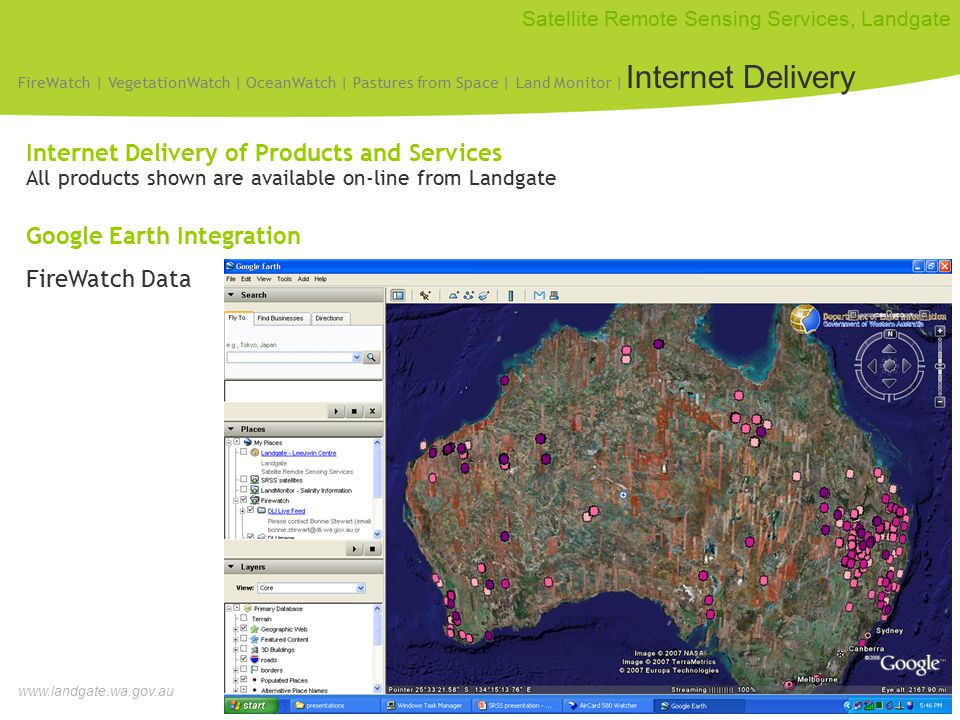Image resolution: width=960 pixels, height=720 pixels.
Task: Stop the Places tour
Action: tap(372, 549)
